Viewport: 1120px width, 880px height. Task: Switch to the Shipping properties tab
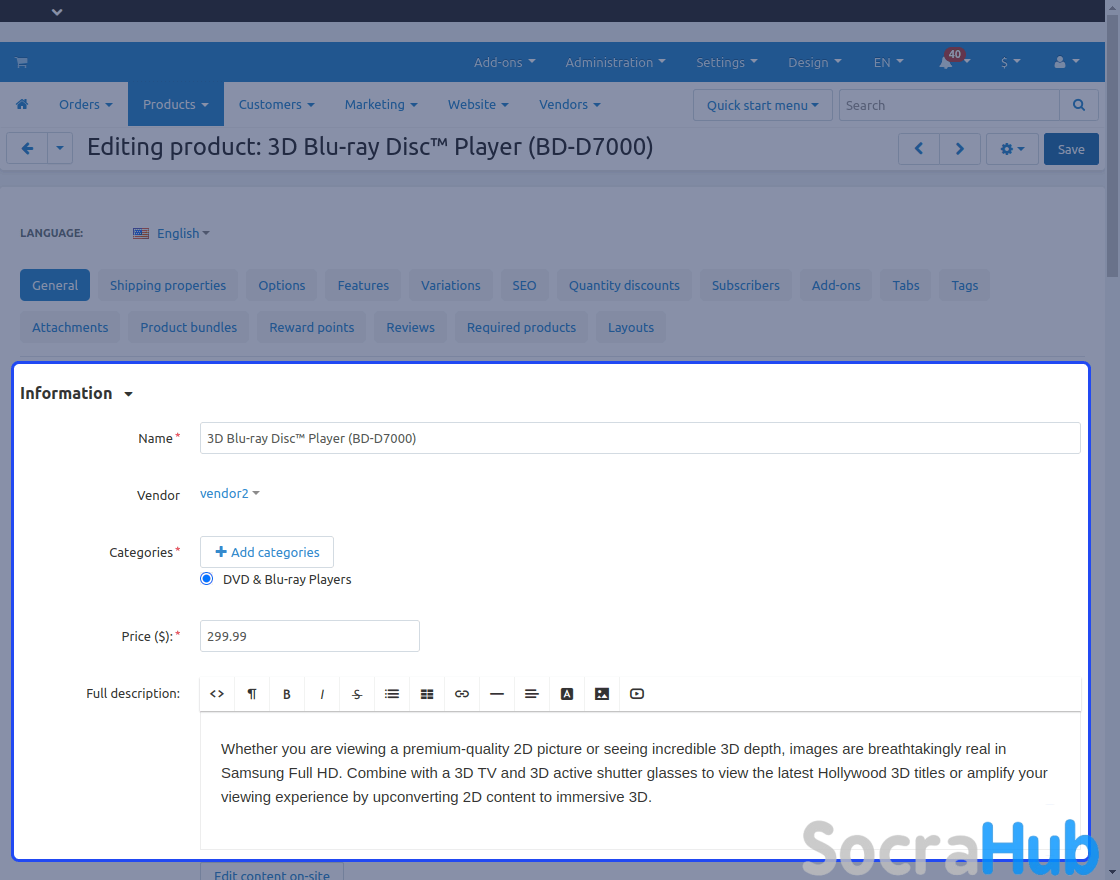168,285
